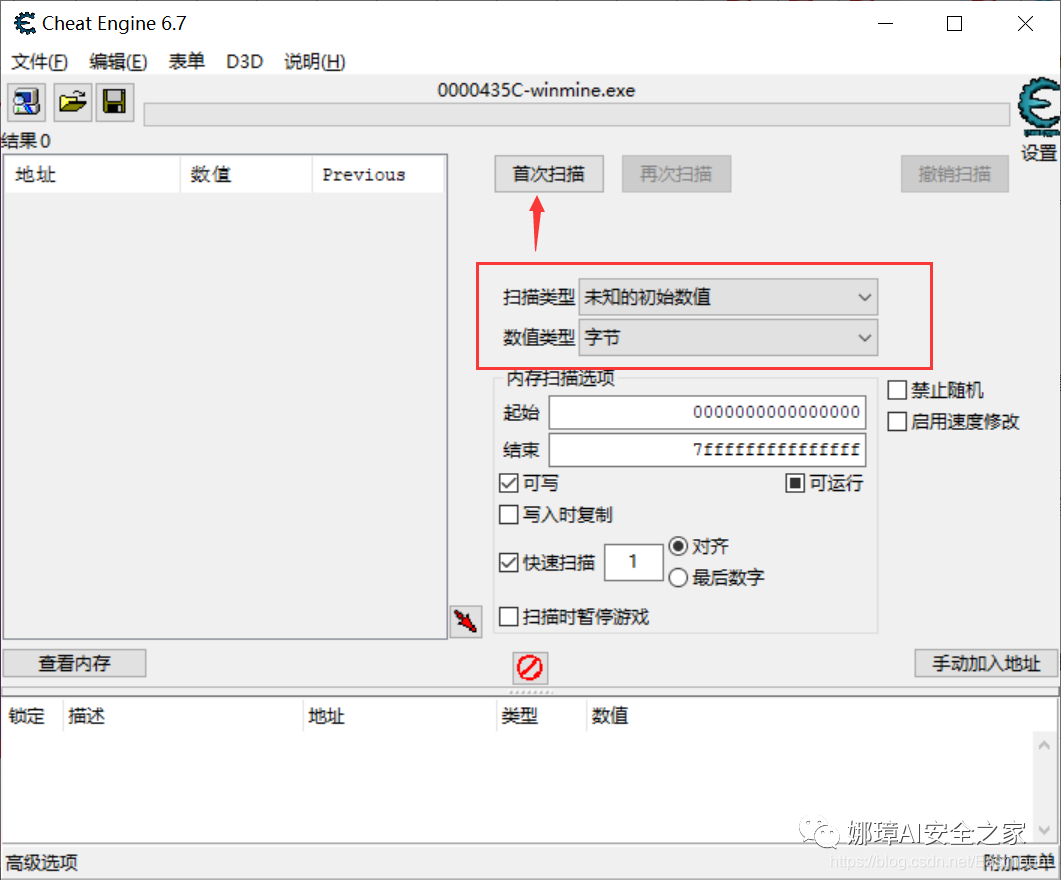Click the red arrow add-to-list icon
The height and width of the screenshot is (880, 1061).
466,621
